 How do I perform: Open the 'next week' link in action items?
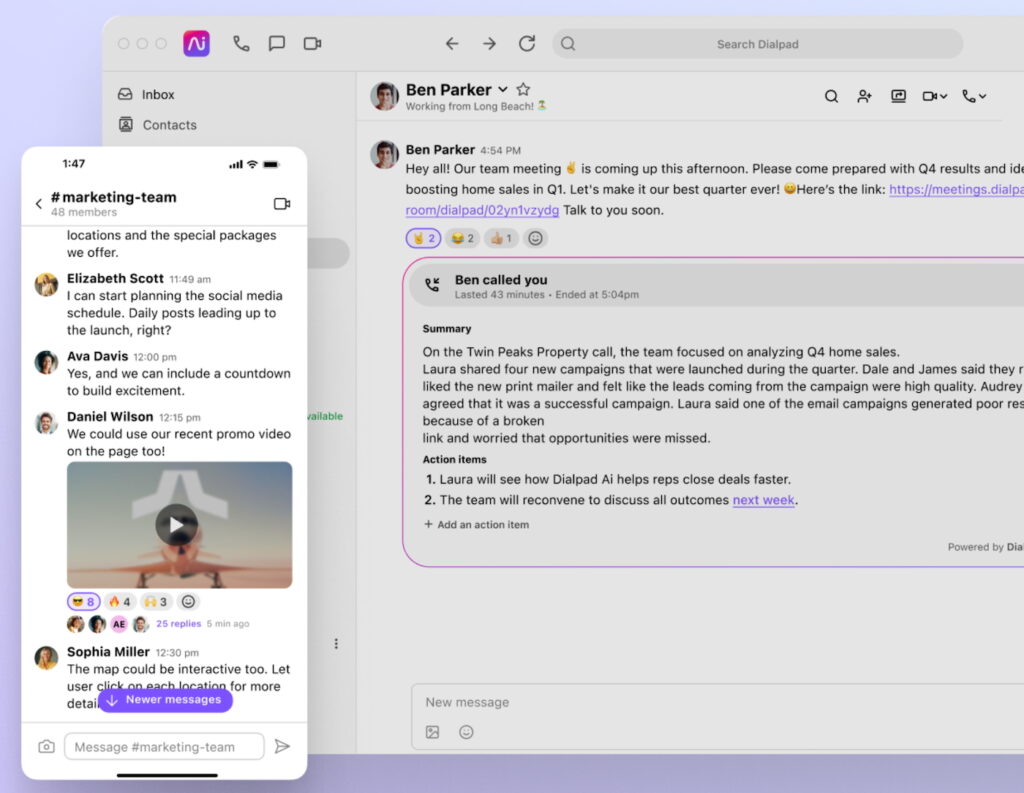tap(763, 500)
